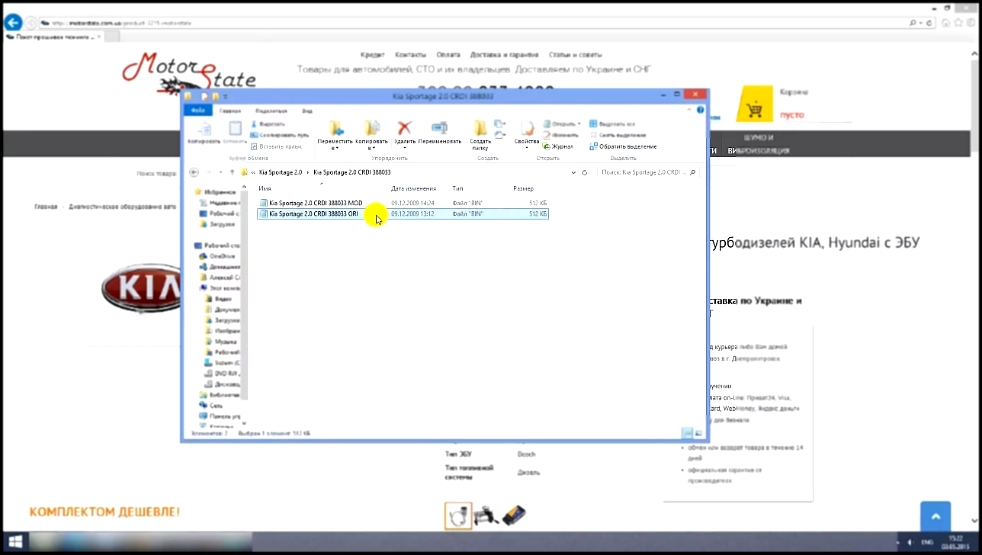
Task: Click Скопировать путь (Copy path) in ribbon
Action: click(279, 135)
